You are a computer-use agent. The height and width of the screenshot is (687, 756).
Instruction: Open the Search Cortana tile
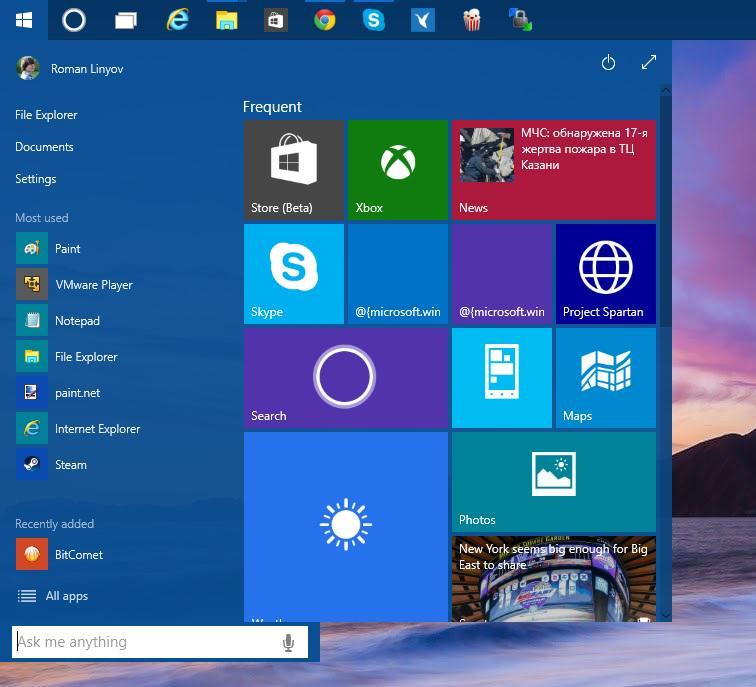coord(346,378)
